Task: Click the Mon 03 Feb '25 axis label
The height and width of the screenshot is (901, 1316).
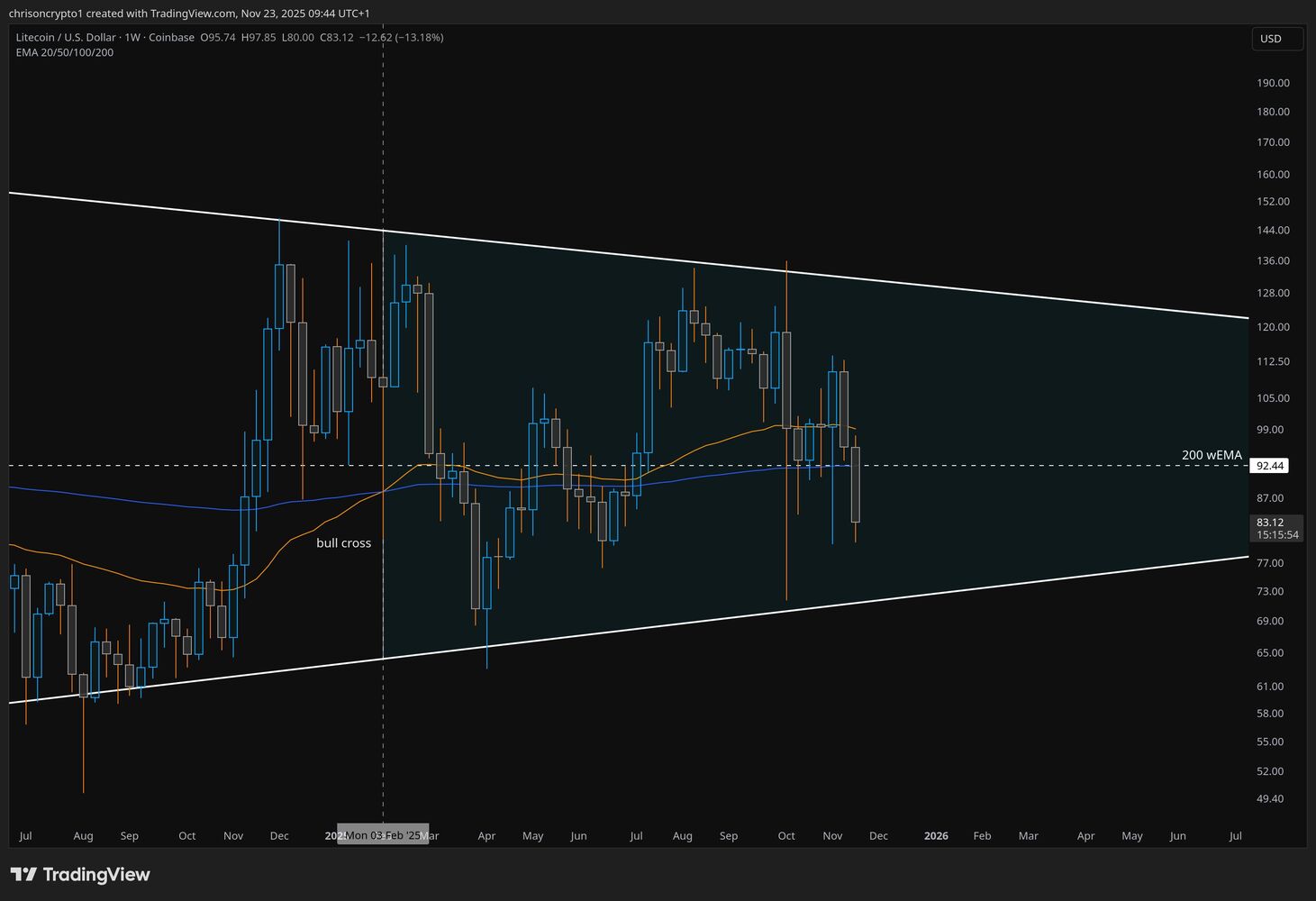Action: 382,835
